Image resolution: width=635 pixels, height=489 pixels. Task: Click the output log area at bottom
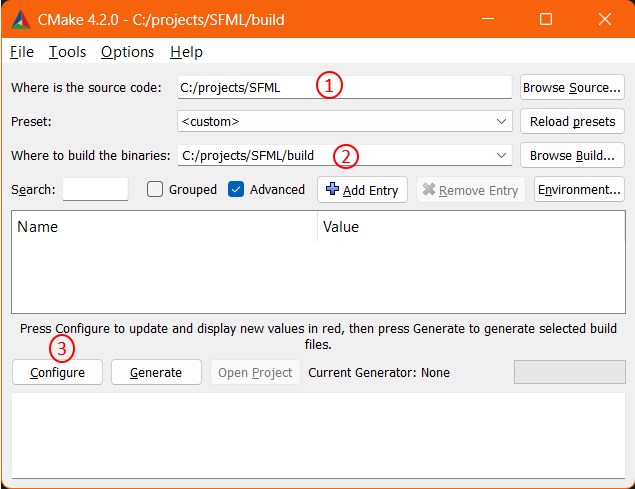[x=318, y=436]
